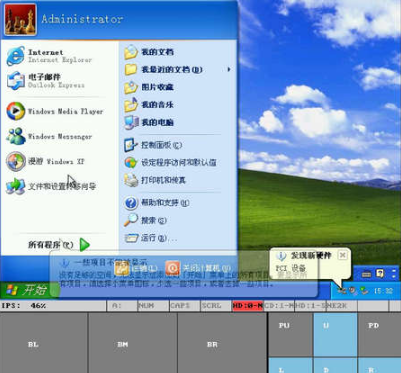Open Help and Support (帮助和支持)
Image resolution: width=401 pixels, height=373 pixels.
coord(157,203)
